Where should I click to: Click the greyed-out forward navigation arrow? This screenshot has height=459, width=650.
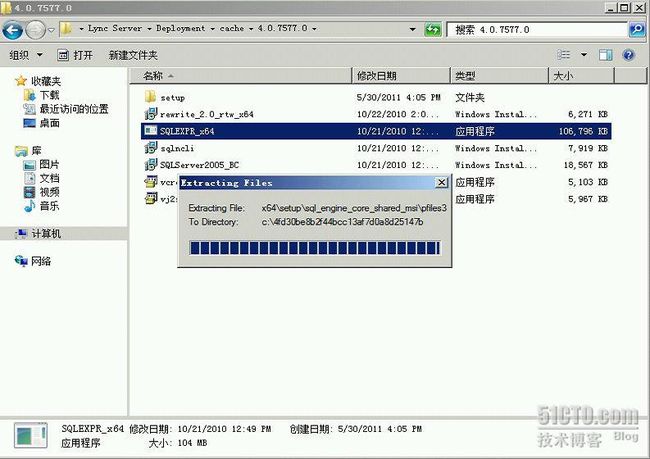click(36, 30)
